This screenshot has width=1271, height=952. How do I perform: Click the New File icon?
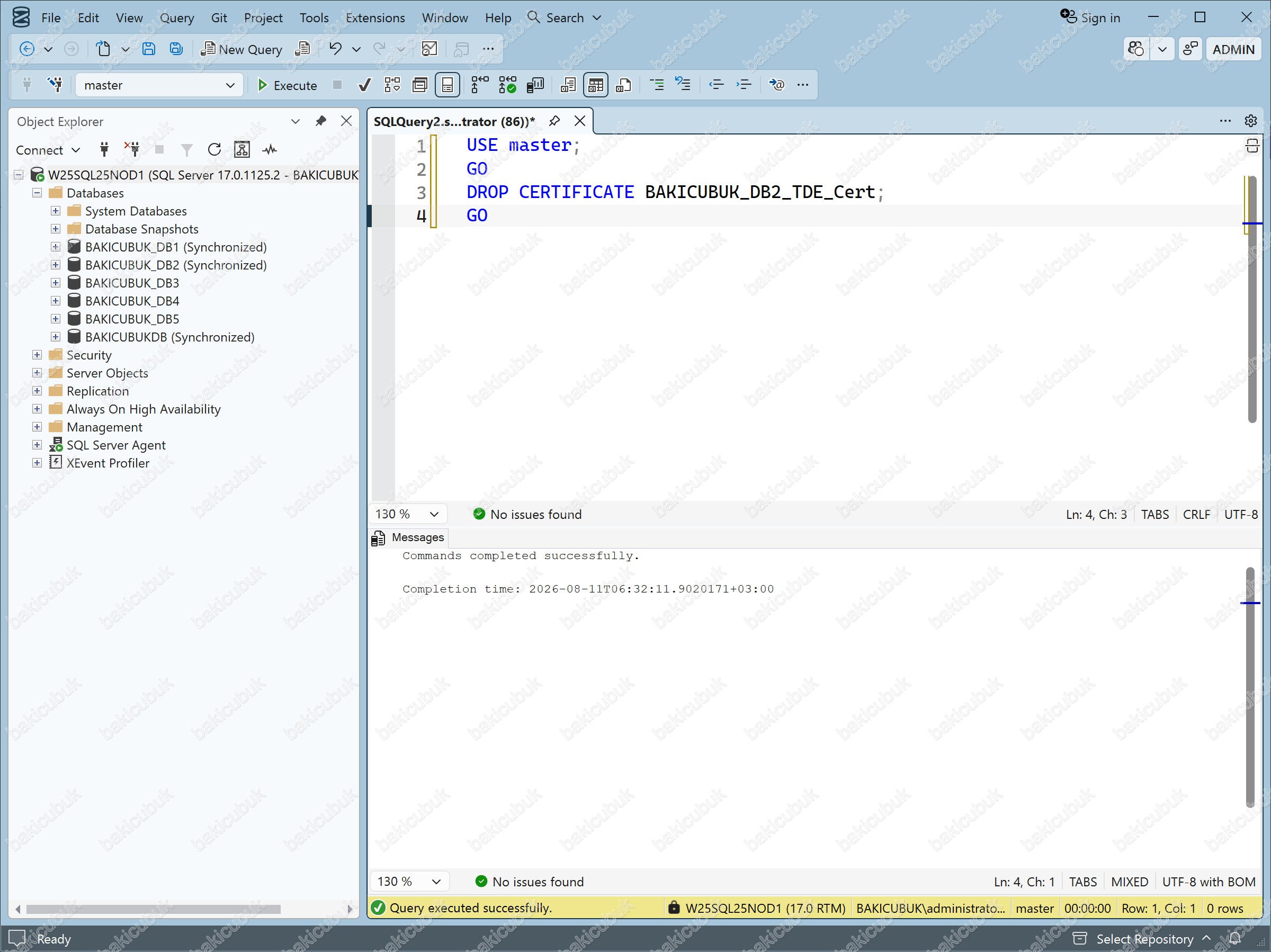[x=103, y=49]
